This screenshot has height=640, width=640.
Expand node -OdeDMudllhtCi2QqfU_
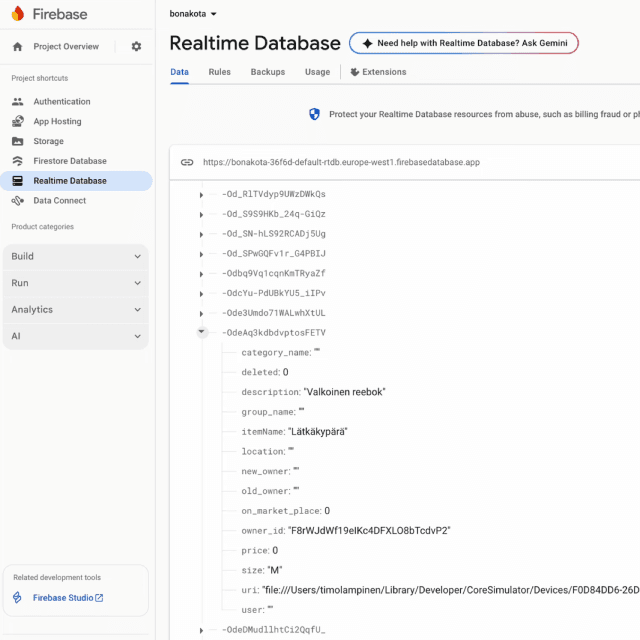[201, 631]
